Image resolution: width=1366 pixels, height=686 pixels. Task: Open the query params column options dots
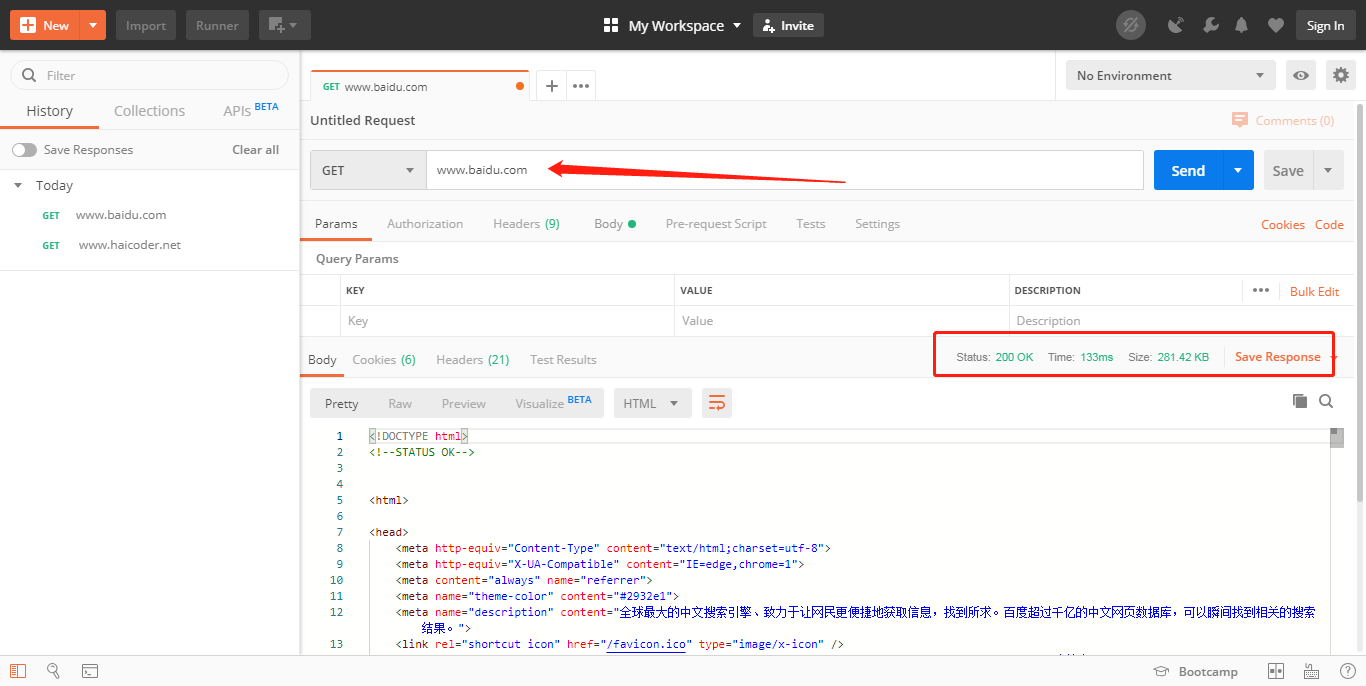click(x=1261, y=290)
